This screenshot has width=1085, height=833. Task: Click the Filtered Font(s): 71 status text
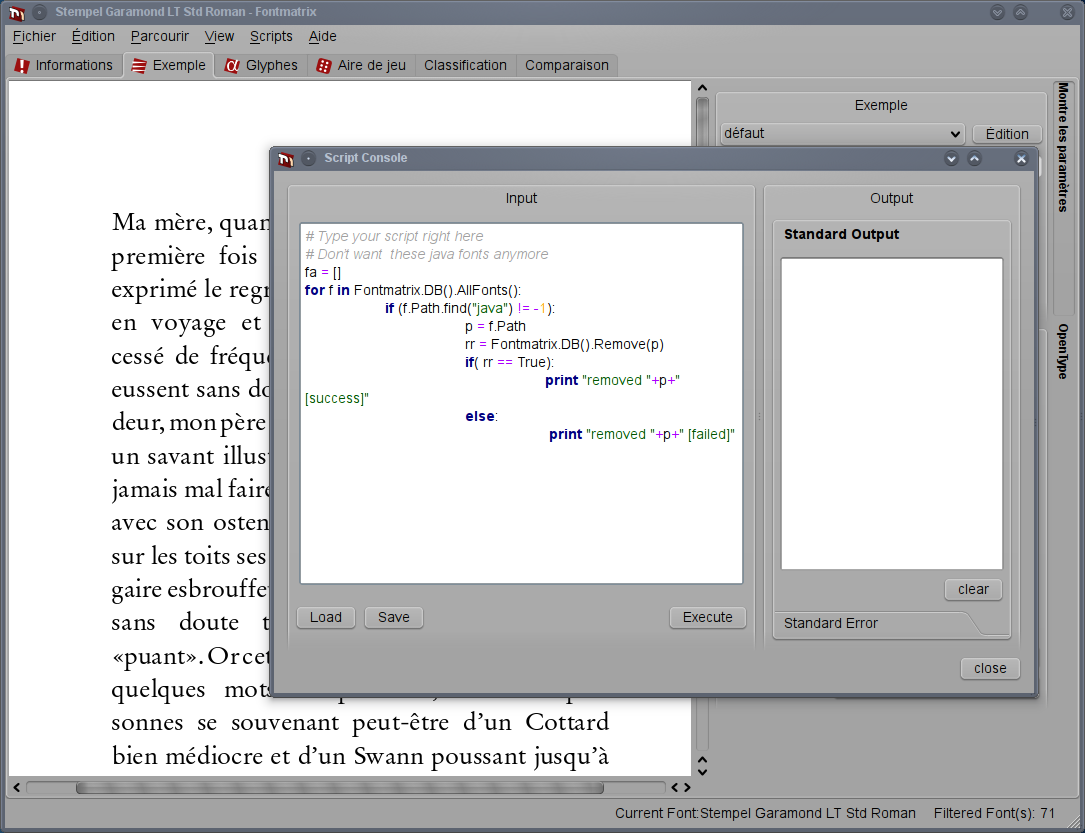[994, 814]
